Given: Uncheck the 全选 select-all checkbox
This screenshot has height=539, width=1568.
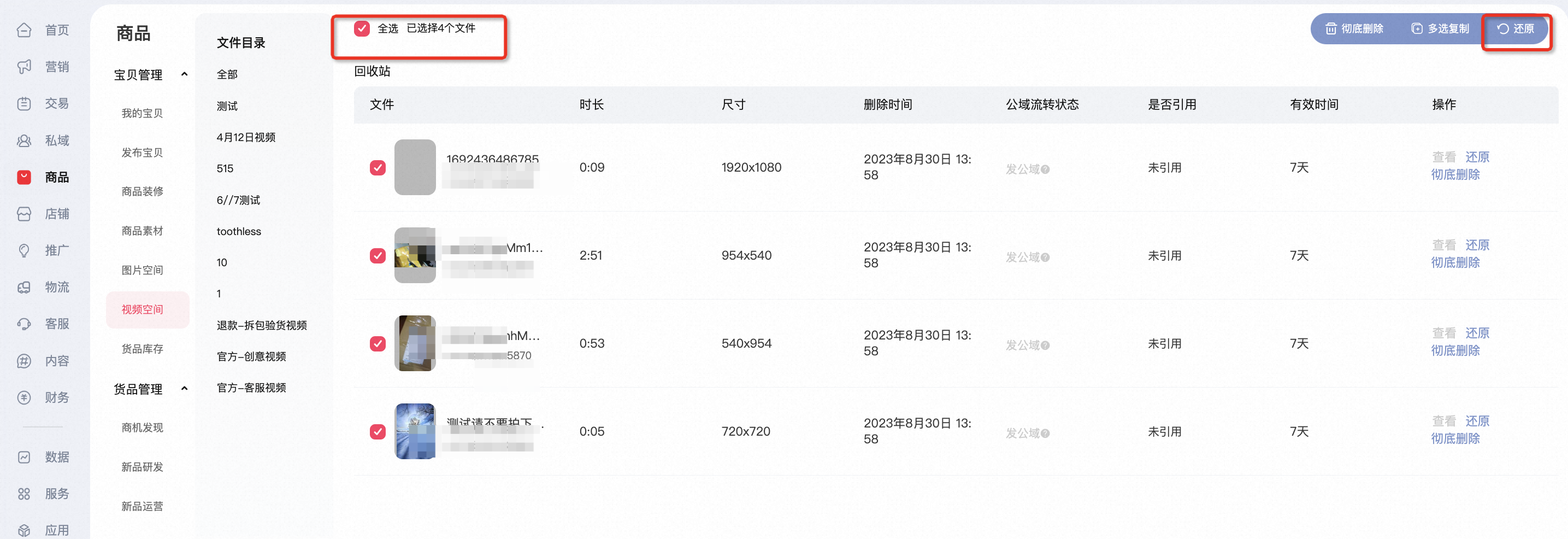Looking at the screenshot, I should coord(362,28).
